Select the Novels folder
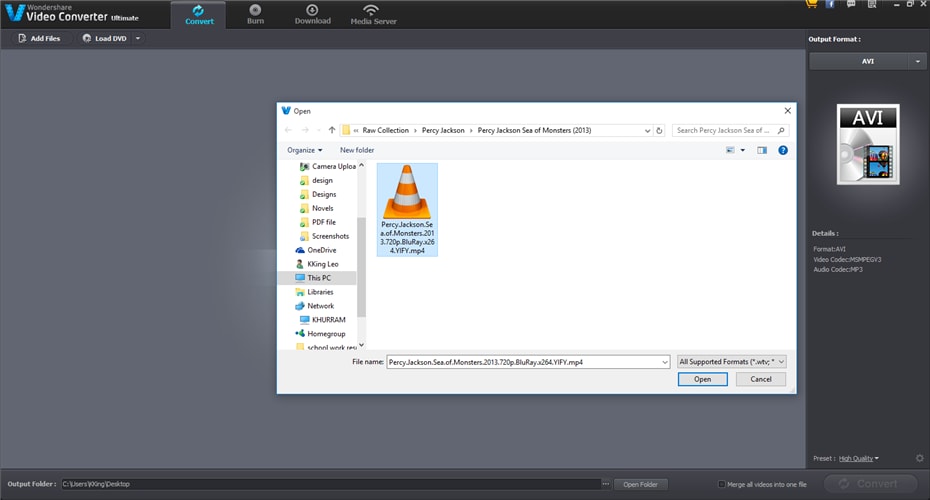Screen dimensions: 930x500 [317, 208]
